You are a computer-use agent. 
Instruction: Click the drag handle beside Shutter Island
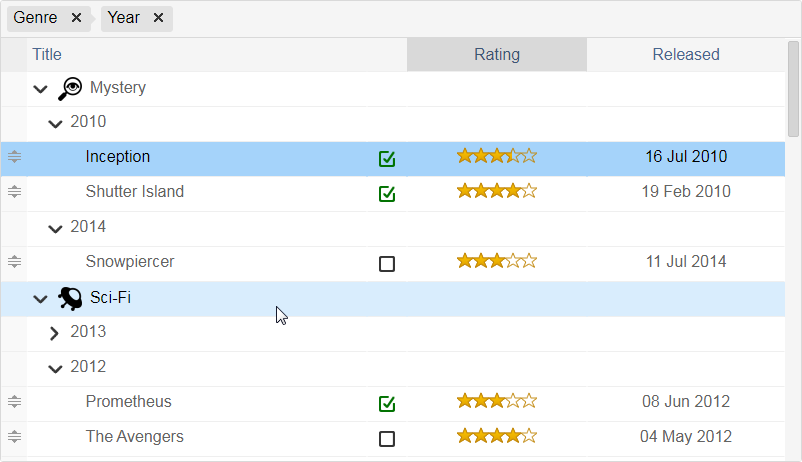[14, 191]
